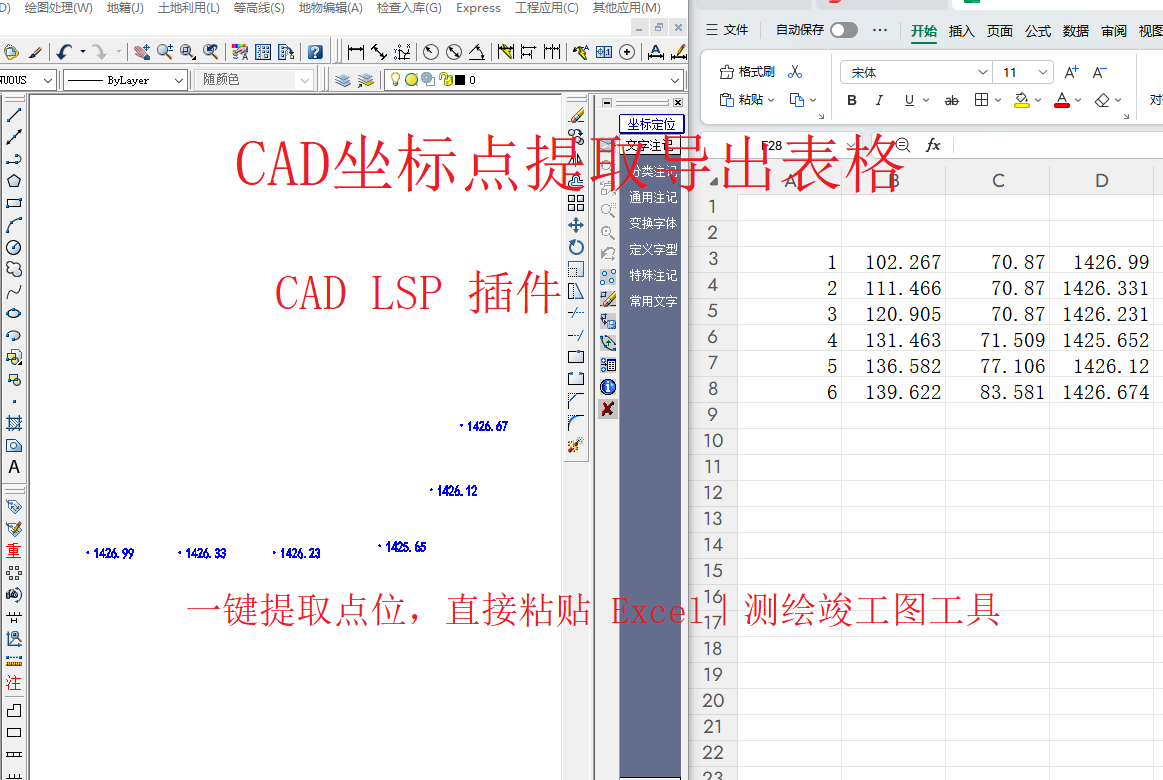This screenshot has height=780, width=1163.
Task: Open the Express CAD menu
Action: [478, 7]
